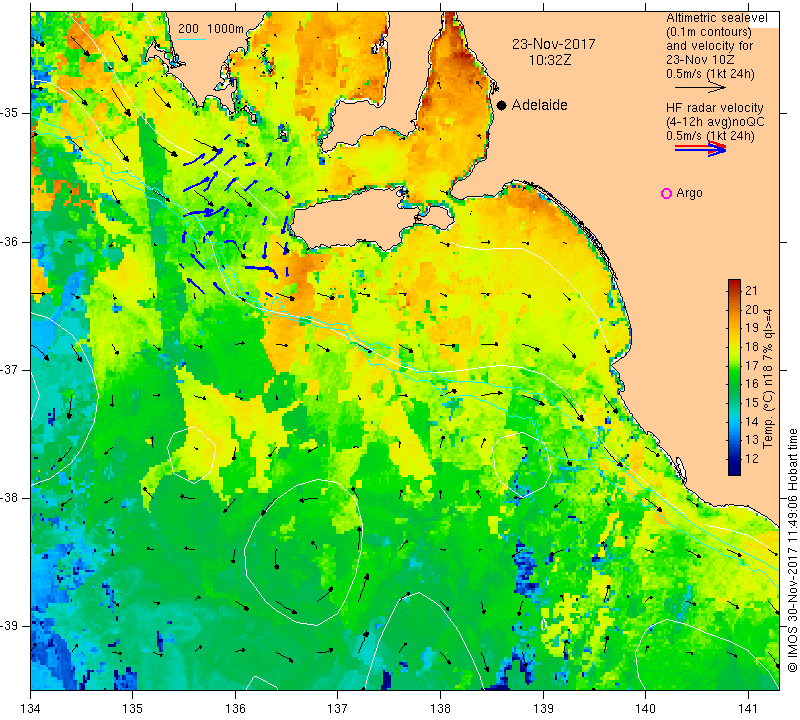Click the 139 longitude axis label
Viewport: 800px width, 720px height.
click(x=543, y=708)
